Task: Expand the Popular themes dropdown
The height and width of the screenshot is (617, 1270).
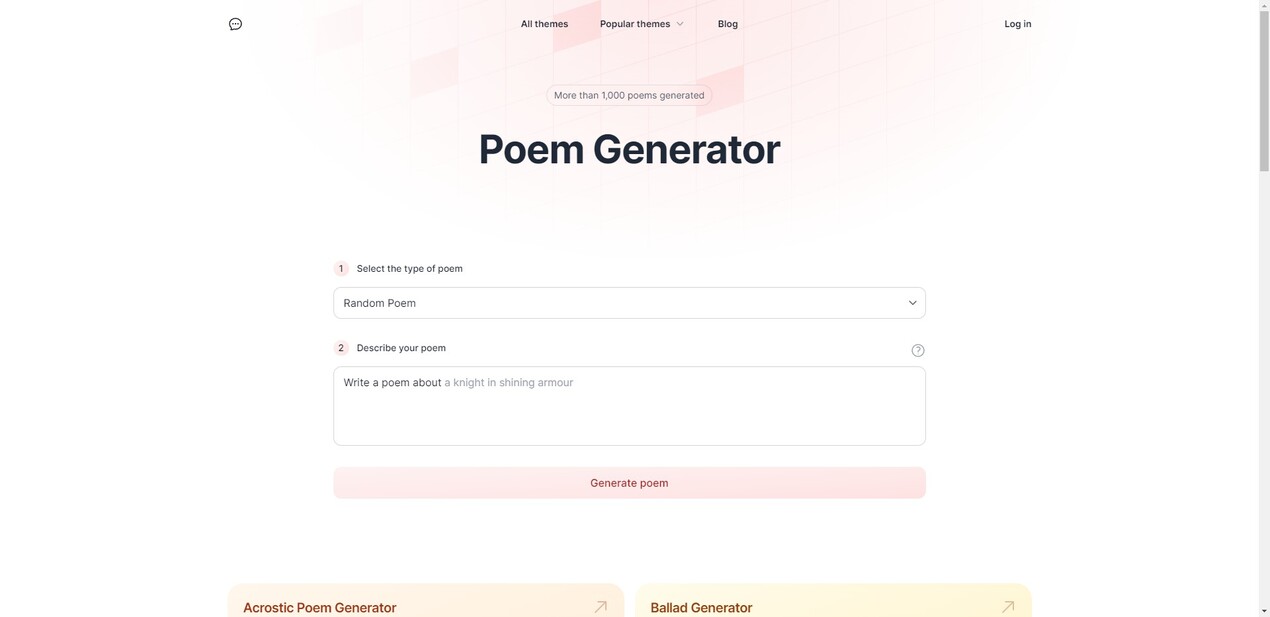Action: pyautogui.click(x=635, y=23)
